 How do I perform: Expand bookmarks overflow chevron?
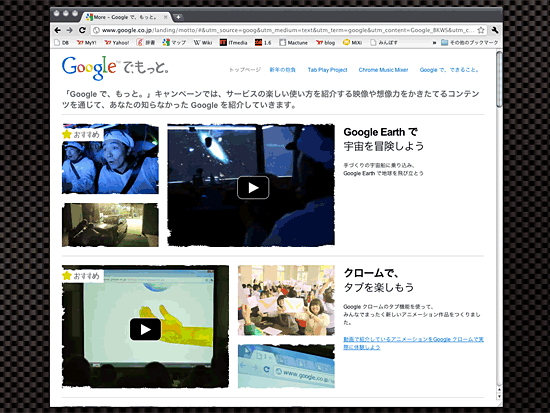pos(434,42)
